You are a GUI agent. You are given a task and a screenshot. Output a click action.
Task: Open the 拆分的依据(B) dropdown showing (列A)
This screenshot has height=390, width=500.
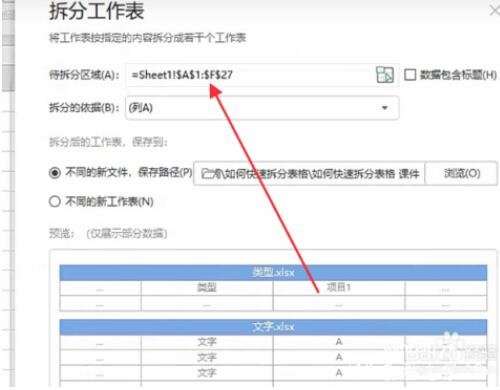click(262, 108)
